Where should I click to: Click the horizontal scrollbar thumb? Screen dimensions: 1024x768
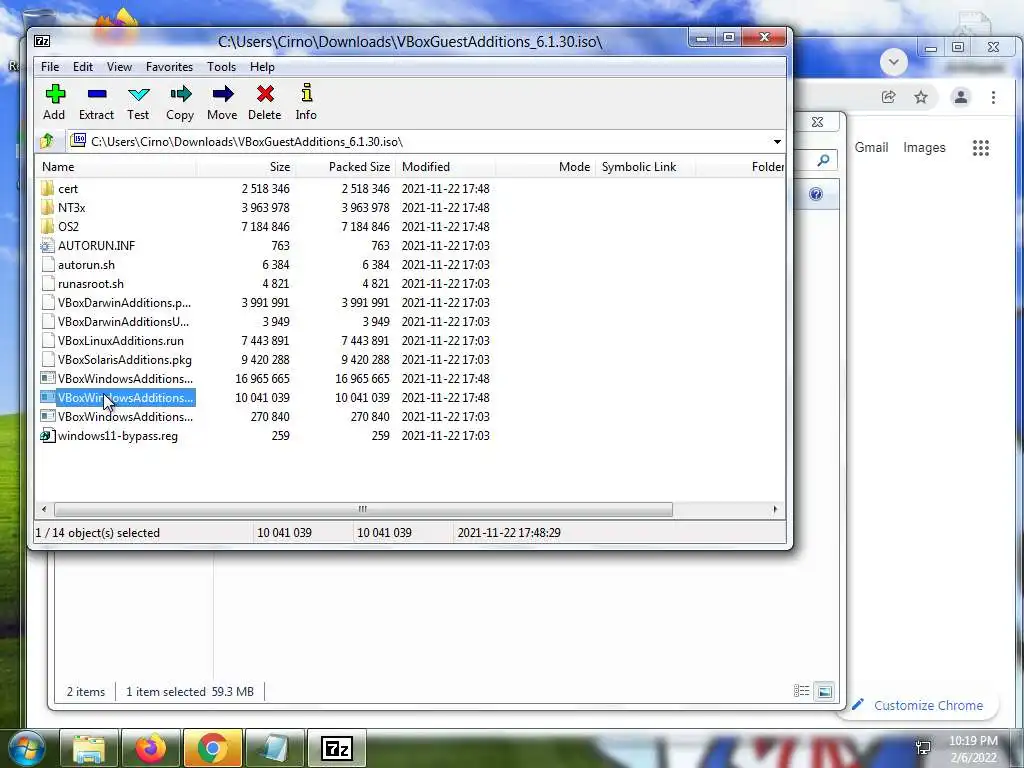point(363,509)
